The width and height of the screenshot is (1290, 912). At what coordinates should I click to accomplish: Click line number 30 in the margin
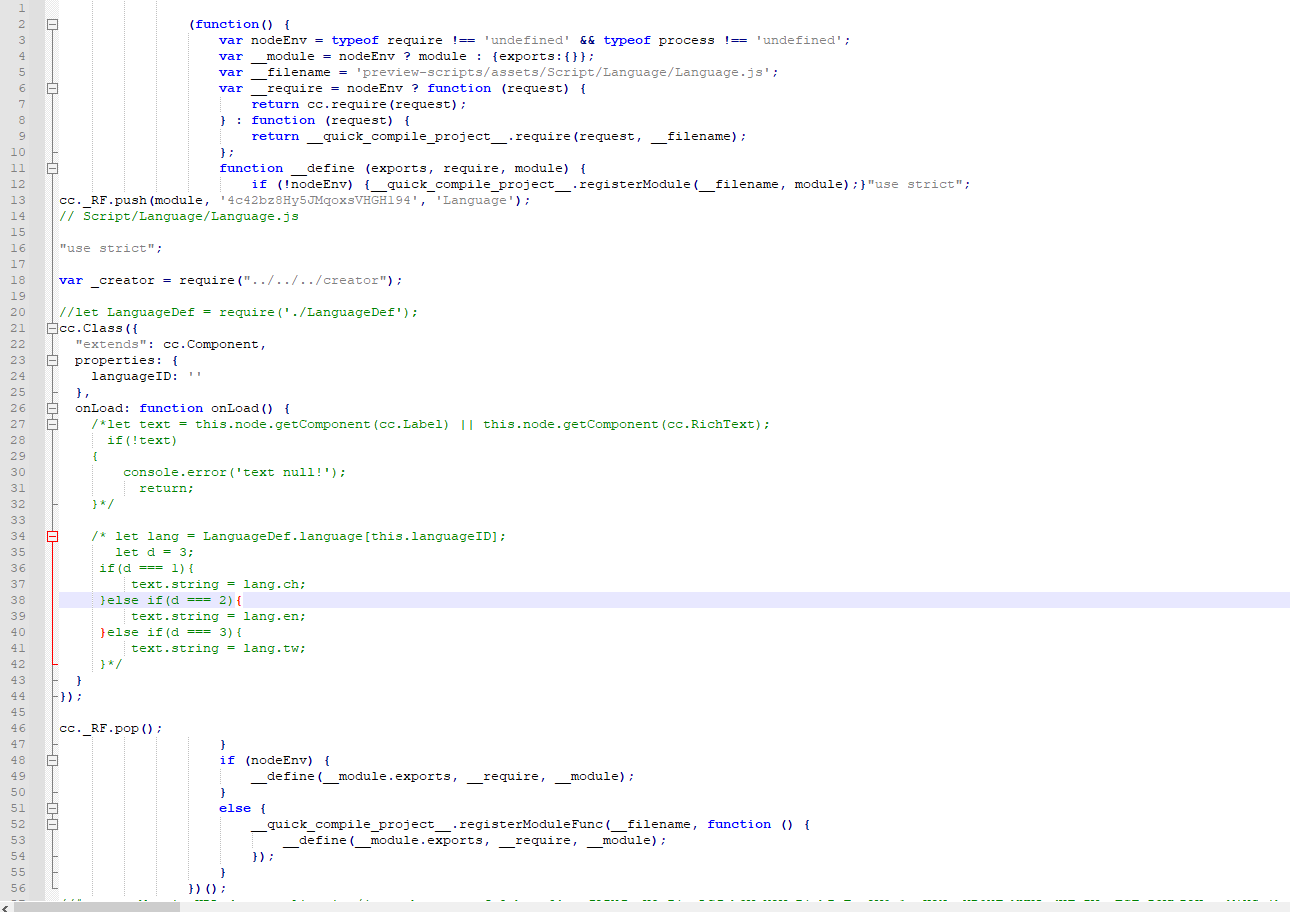click(x=19, y=472)
